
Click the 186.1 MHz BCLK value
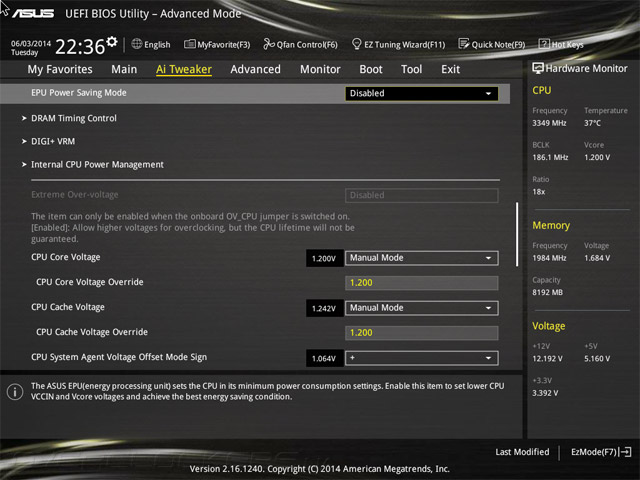tap(550, 157)
